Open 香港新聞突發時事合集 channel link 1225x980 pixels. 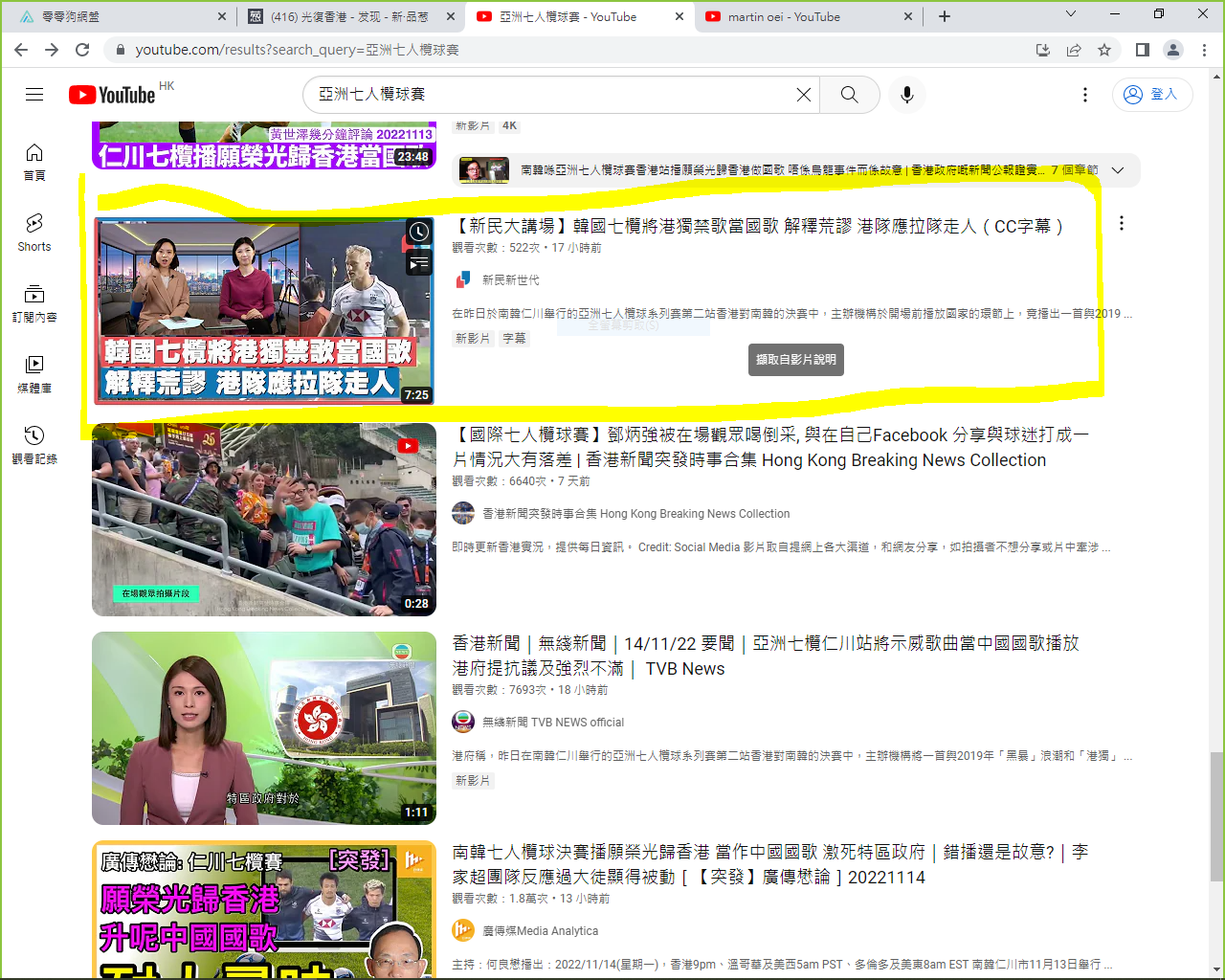coord(635,513)
